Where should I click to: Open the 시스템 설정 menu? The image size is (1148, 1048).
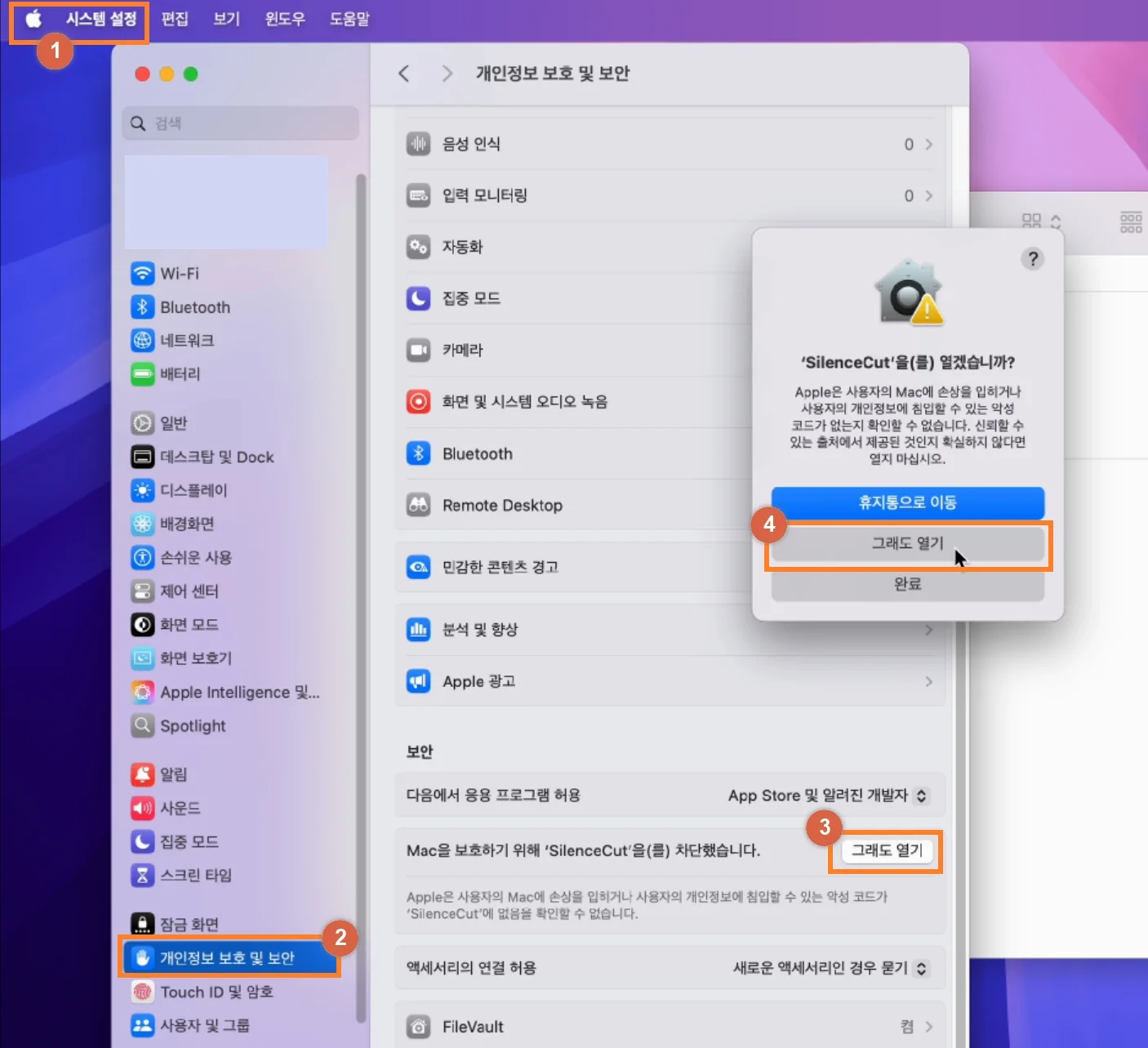coord(101,19)
